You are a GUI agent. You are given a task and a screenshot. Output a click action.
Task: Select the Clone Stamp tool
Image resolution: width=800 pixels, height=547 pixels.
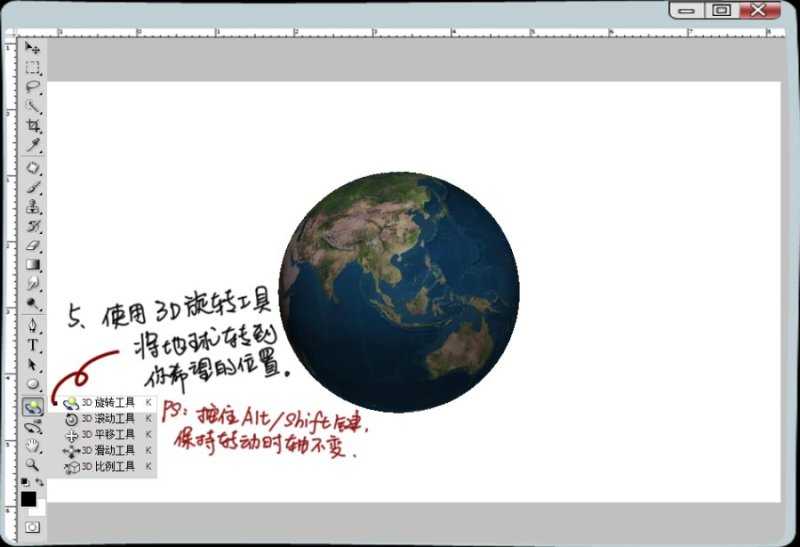[x=33, y=207]
